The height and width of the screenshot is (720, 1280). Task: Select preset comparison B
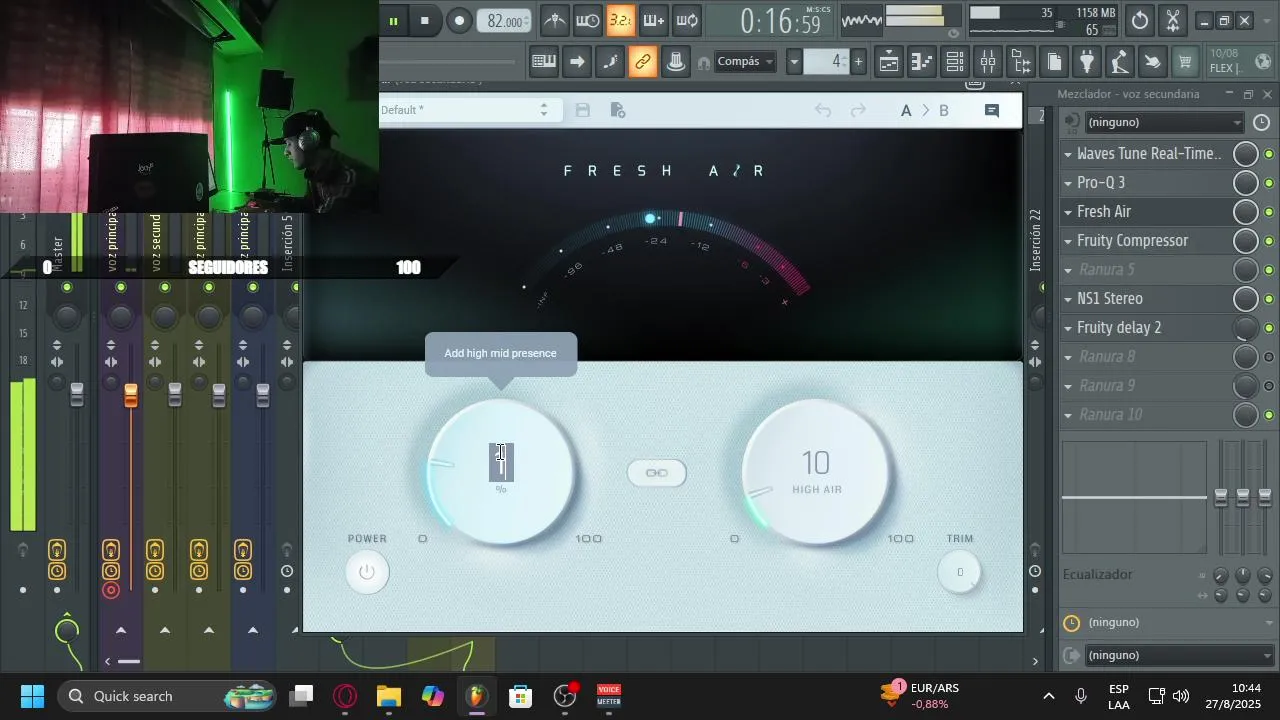tap(944, 111)
